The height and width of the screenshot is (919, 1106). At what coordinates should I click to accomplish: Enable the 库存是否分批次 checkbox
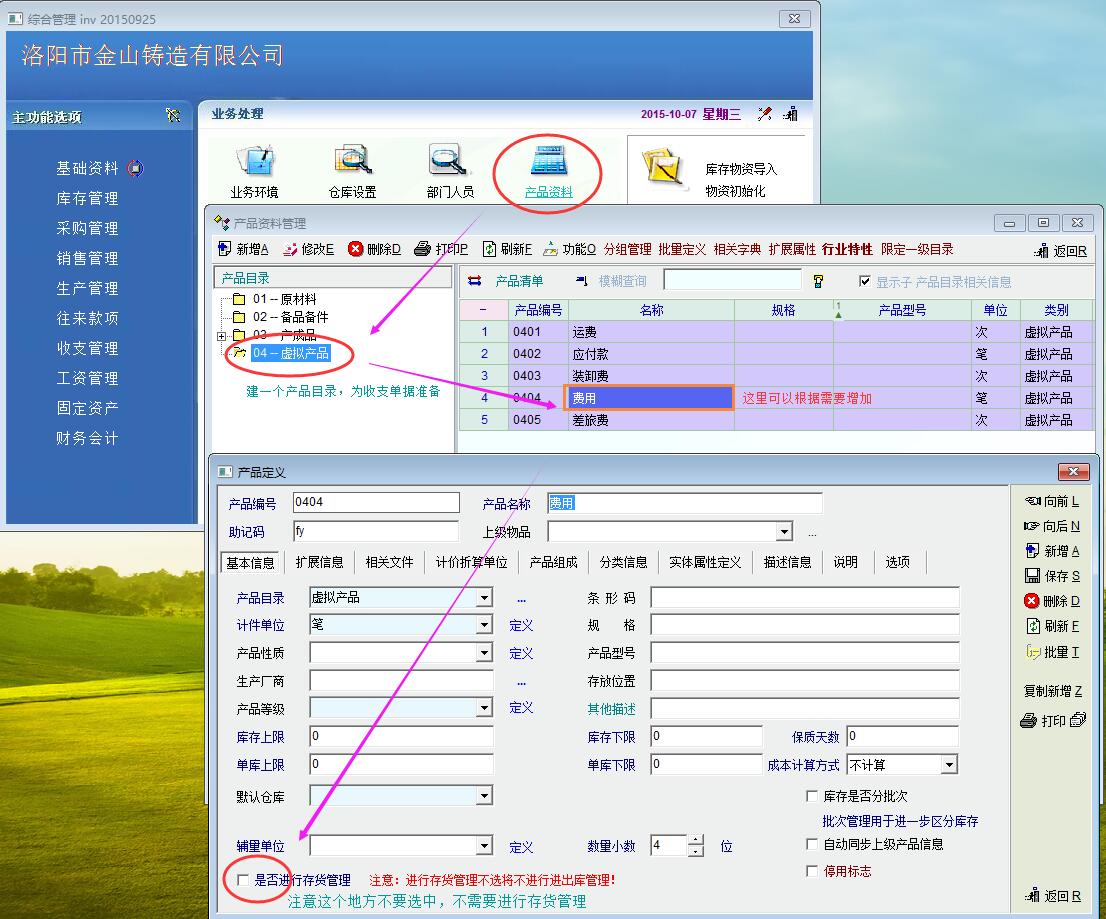tap(812, 797)
